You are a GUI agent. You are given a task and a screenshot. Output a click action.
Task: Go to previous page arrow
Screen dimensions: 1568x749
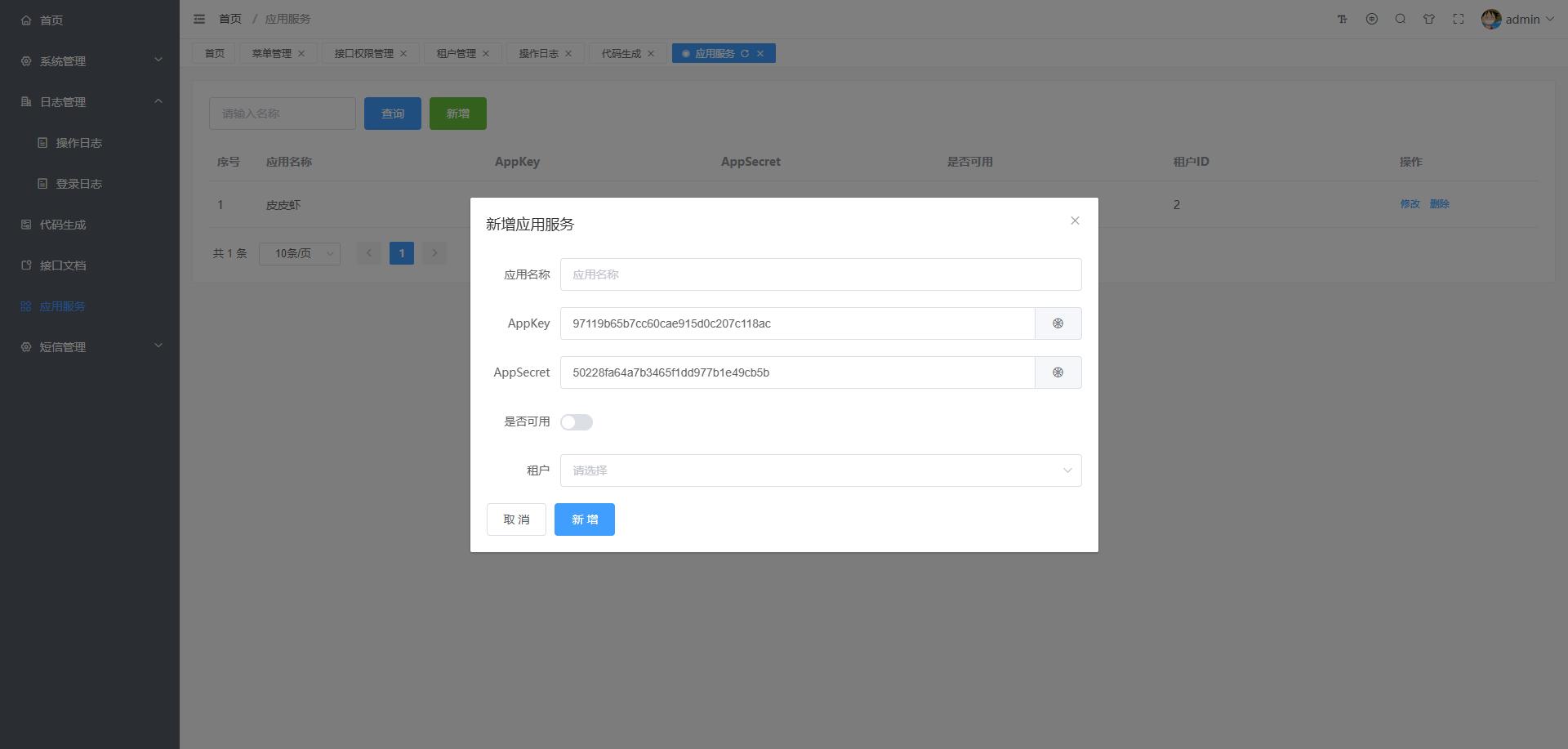point(368,253)
